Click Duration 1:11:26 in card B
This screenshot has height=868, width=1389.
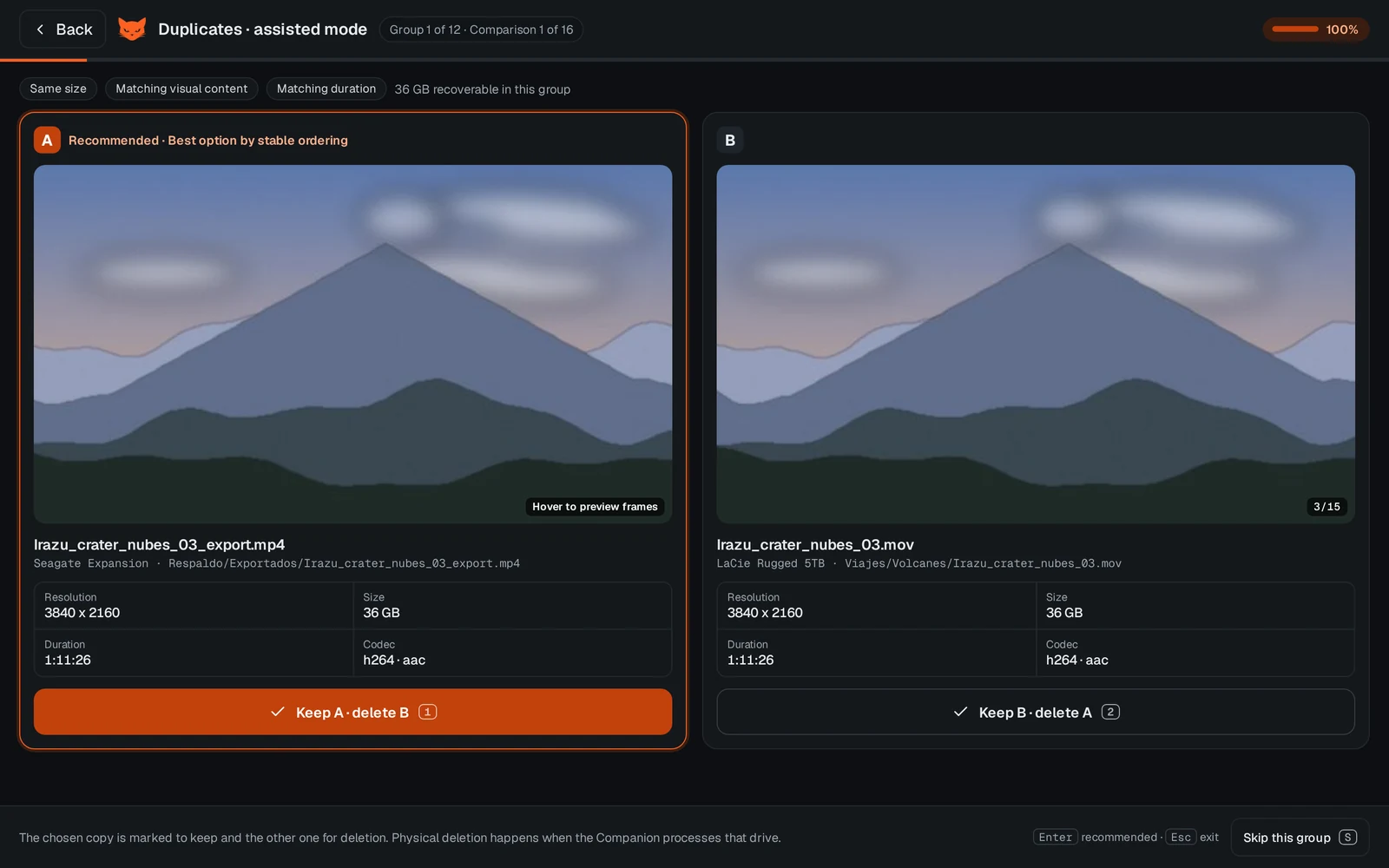coord(876,653)
